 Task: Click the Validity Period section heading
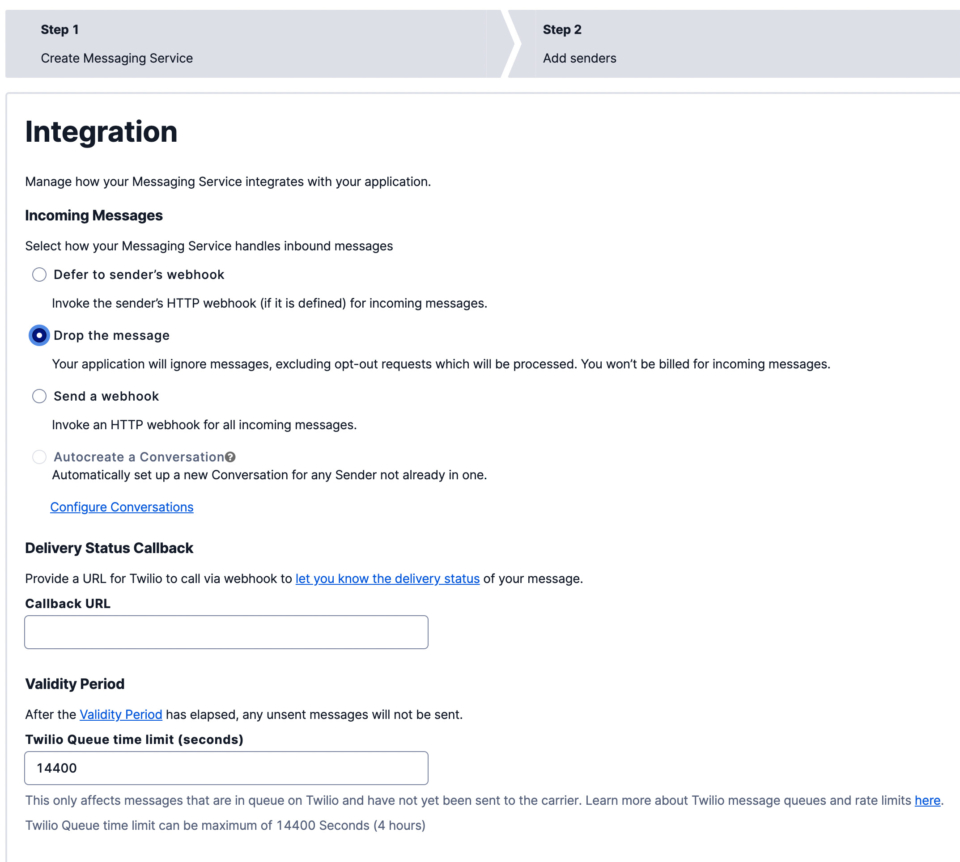74,684
